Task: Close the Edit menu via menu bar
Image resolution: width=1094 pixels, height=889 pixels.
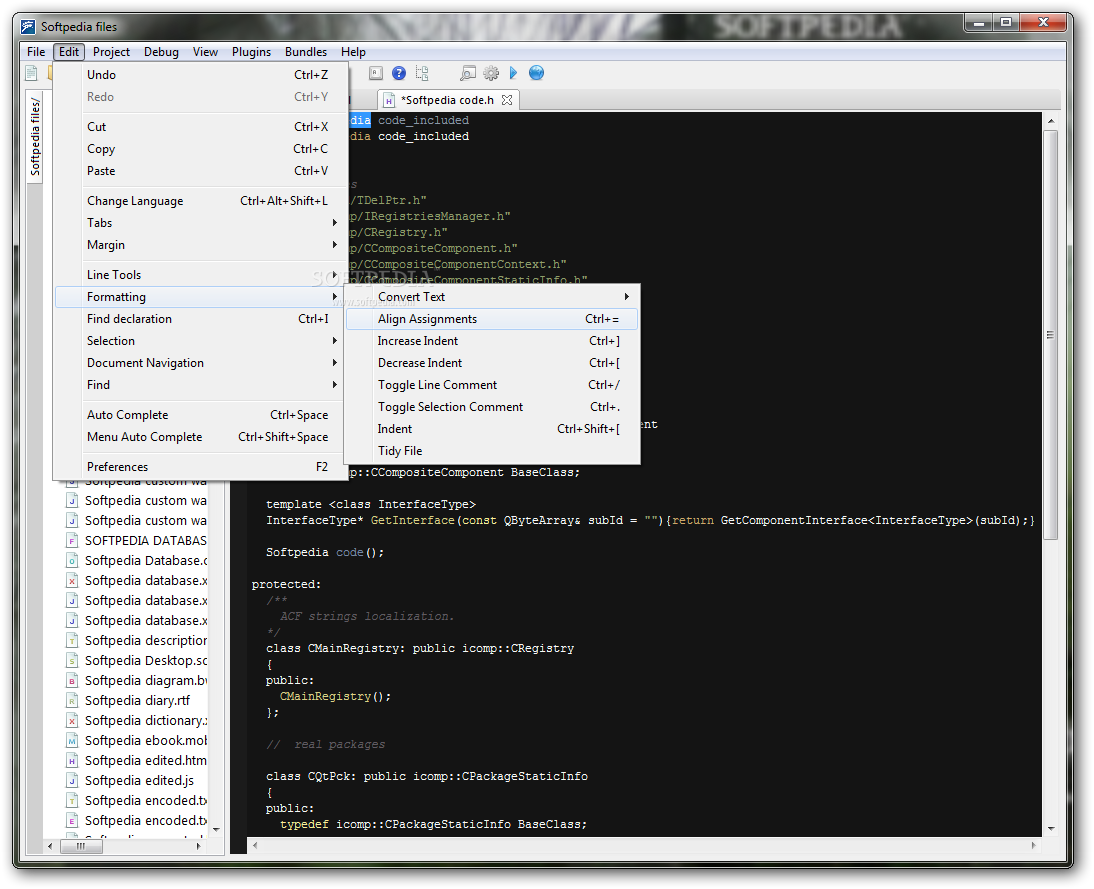Action: click(x=69, y=52)
